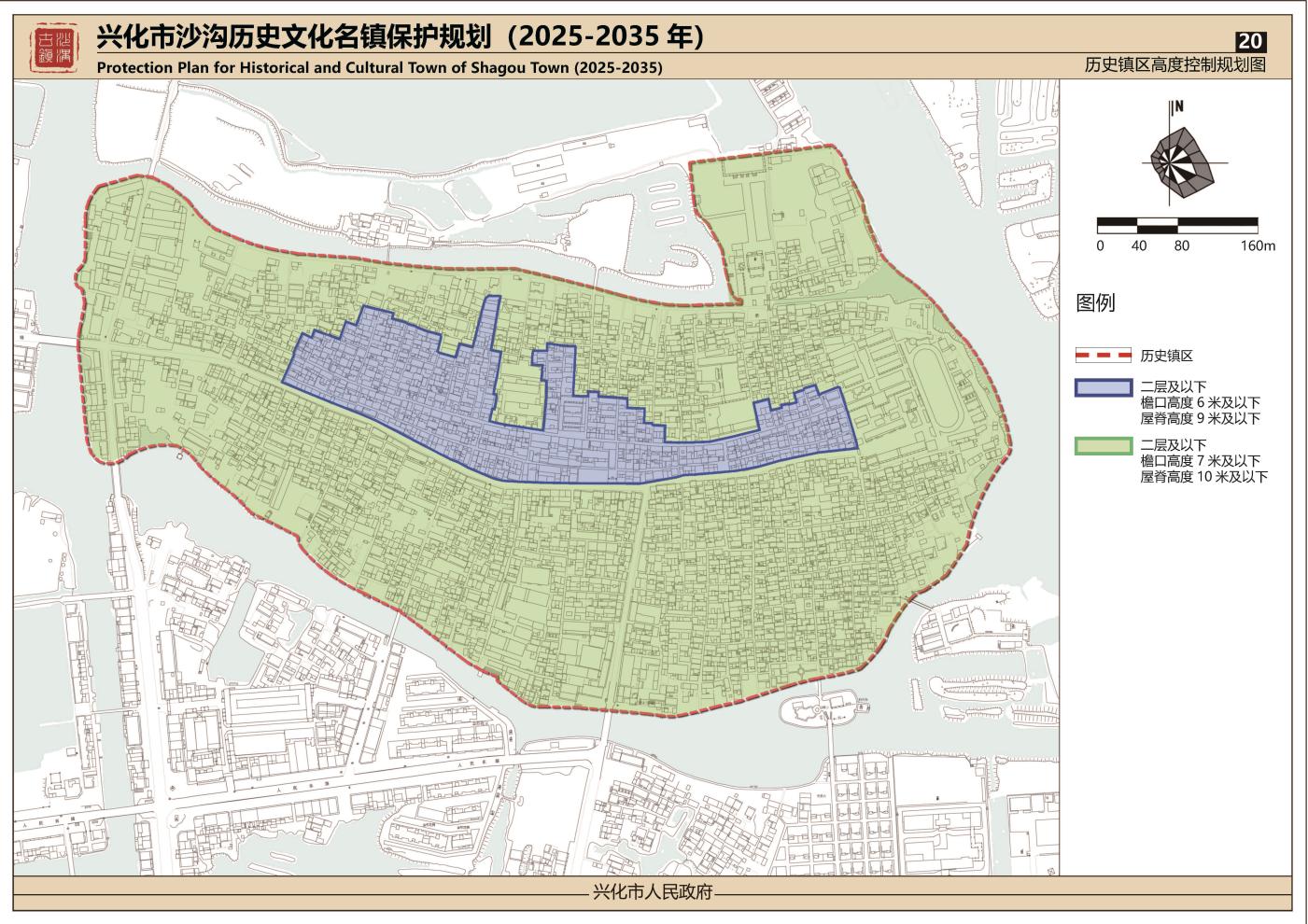Click the map subtitle 历史镇区高度控制规划图
This screenshot has width=1308, height=924.
coord(1174,64)
